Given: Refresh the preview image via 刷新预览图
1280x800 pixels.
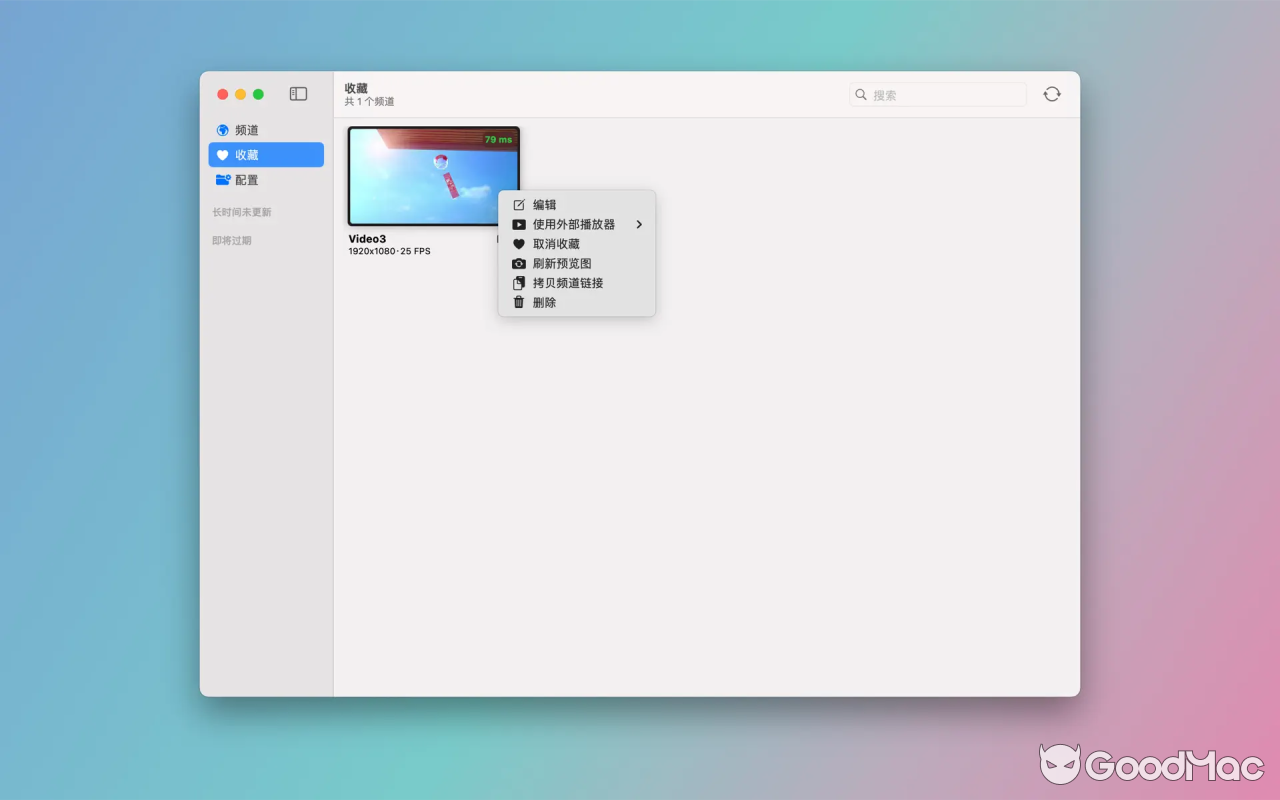Looking at the screenshot, I should coord(560,263).
